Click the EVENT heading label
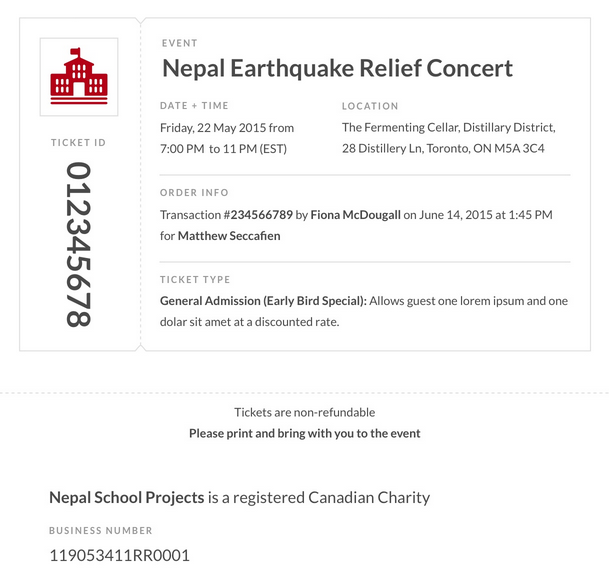The image size is (609, 587). (179, 44)
